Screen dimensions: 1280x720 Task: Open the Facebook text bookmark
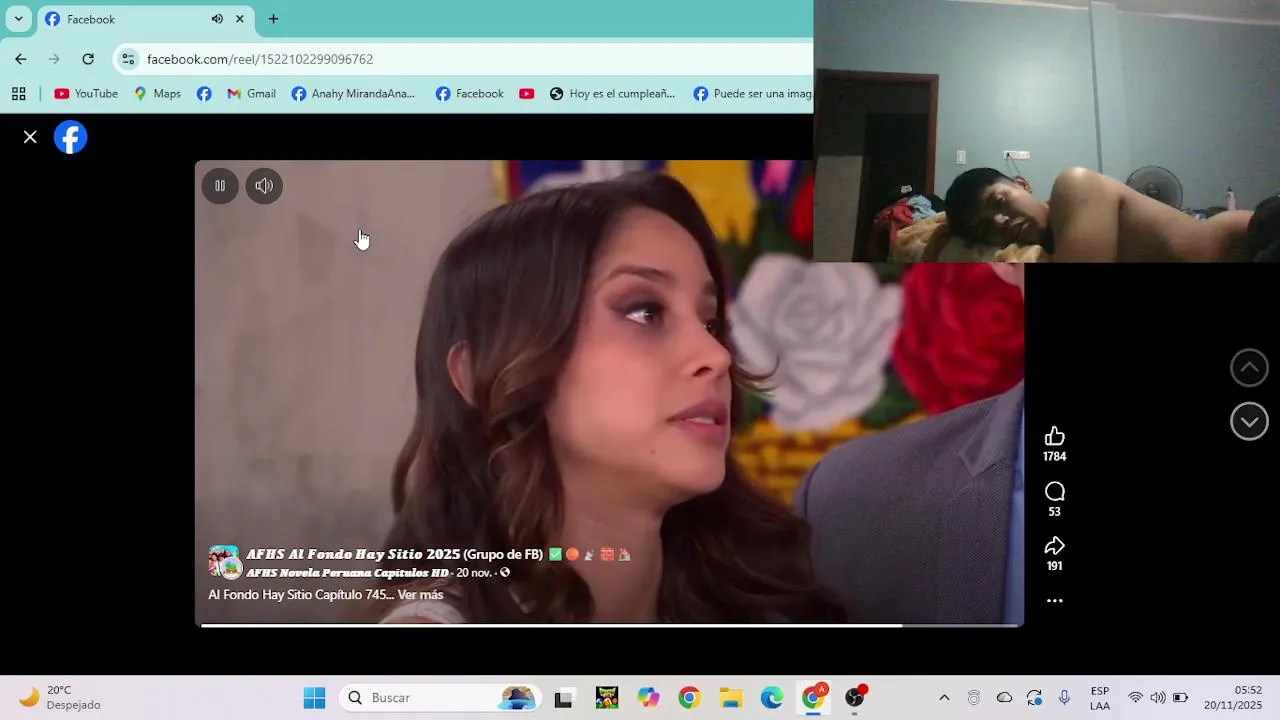(x=469, y=94)
